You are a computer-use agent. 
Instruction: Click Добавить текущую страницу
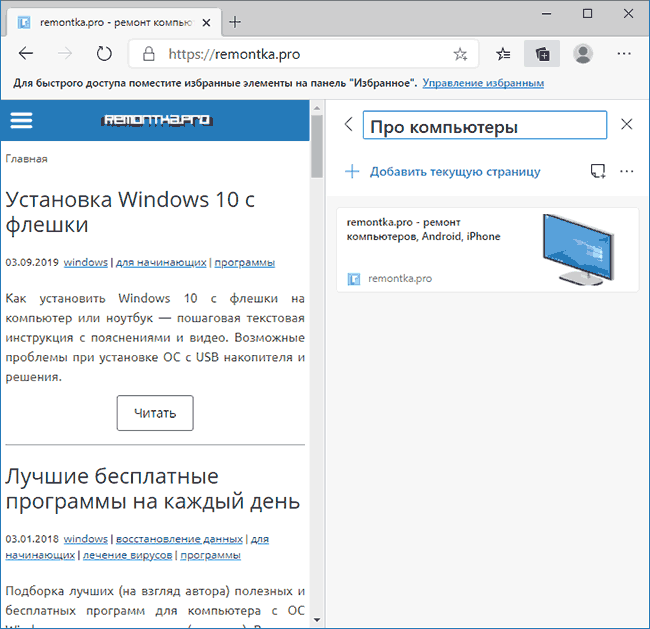point(443,172)
